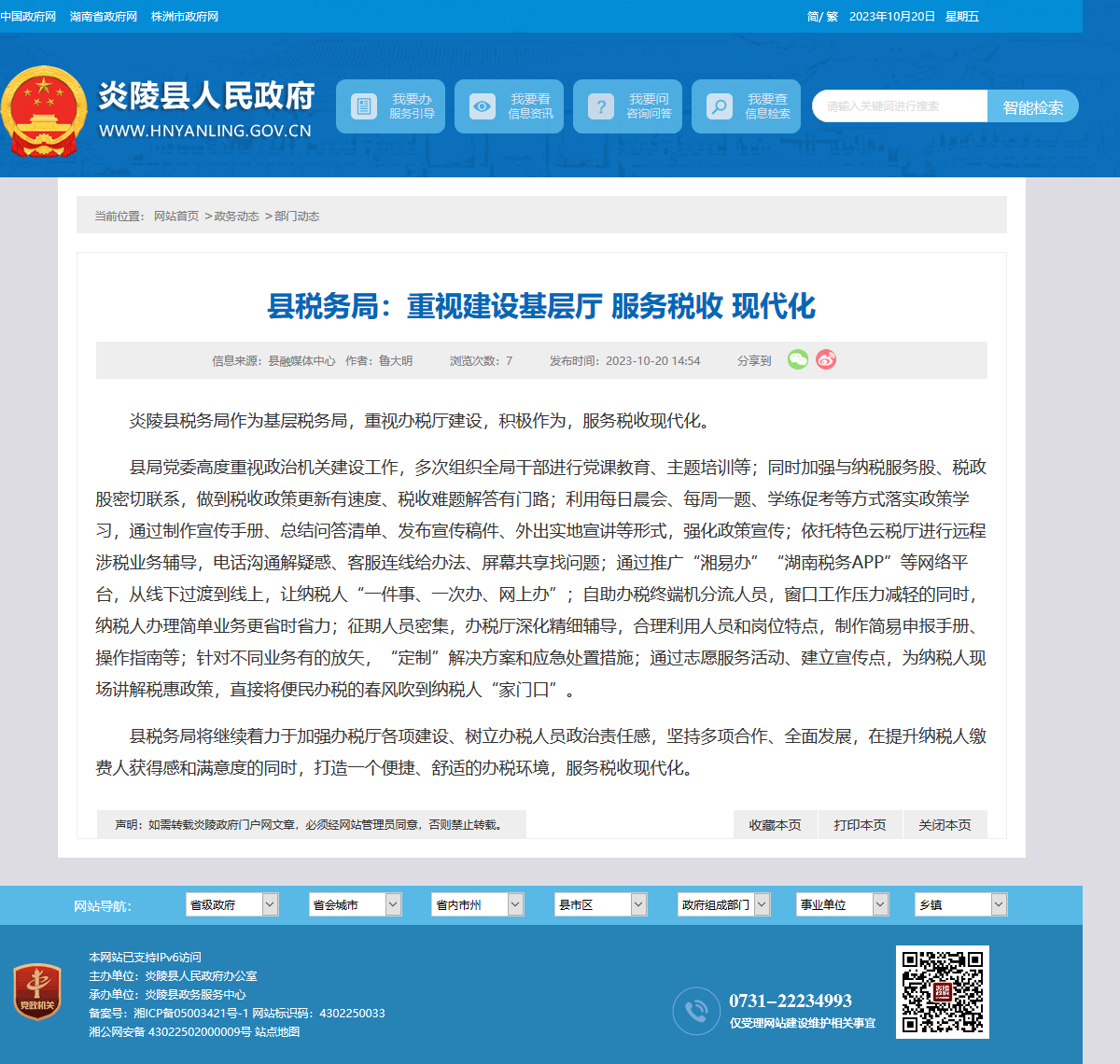1120x1064 pixels.
Task: Open the 乡镇 dropdown list
Action: tap(961, 904)
